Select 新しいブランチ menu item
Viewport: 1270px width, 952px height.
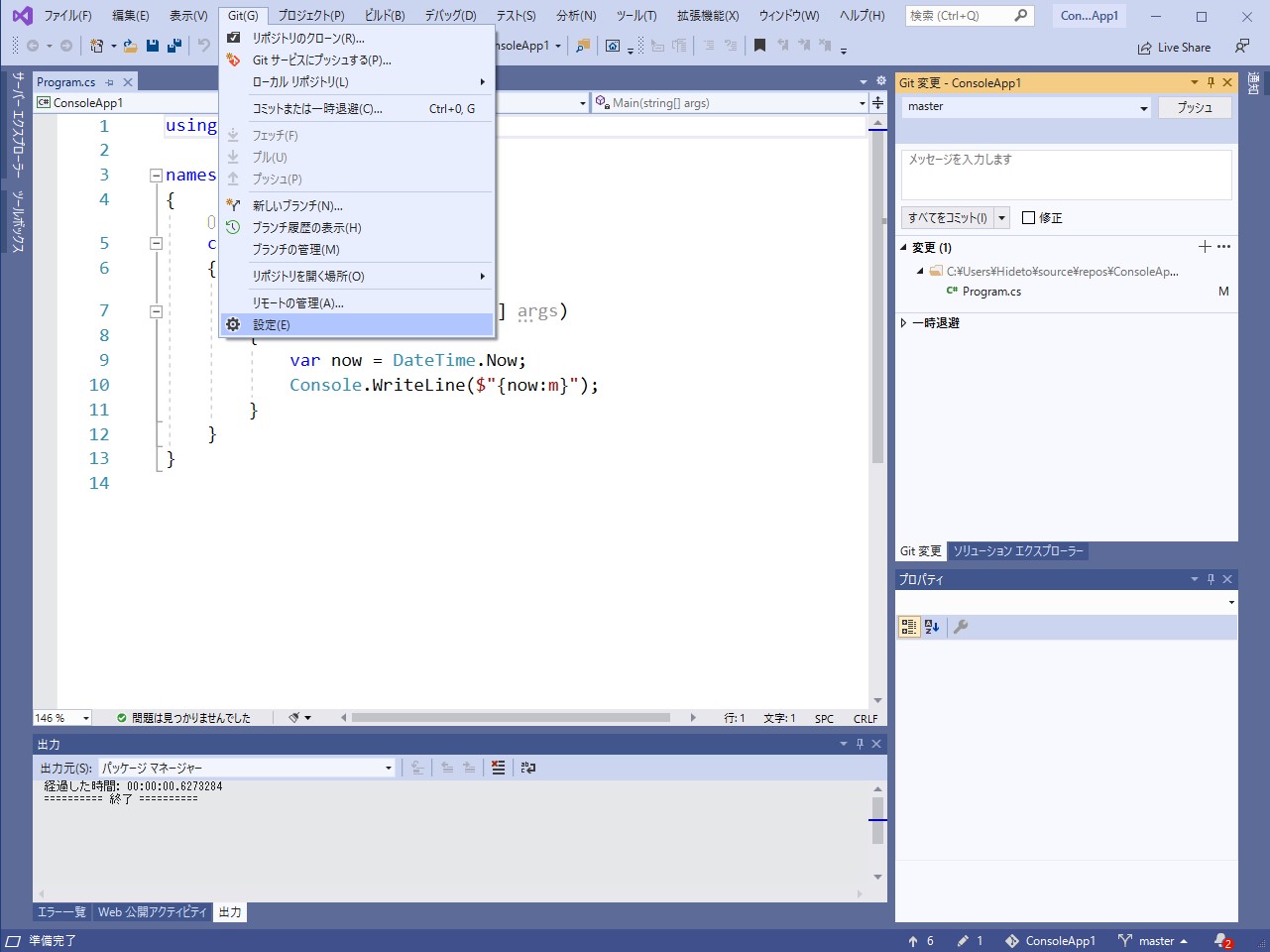point(357,205)
